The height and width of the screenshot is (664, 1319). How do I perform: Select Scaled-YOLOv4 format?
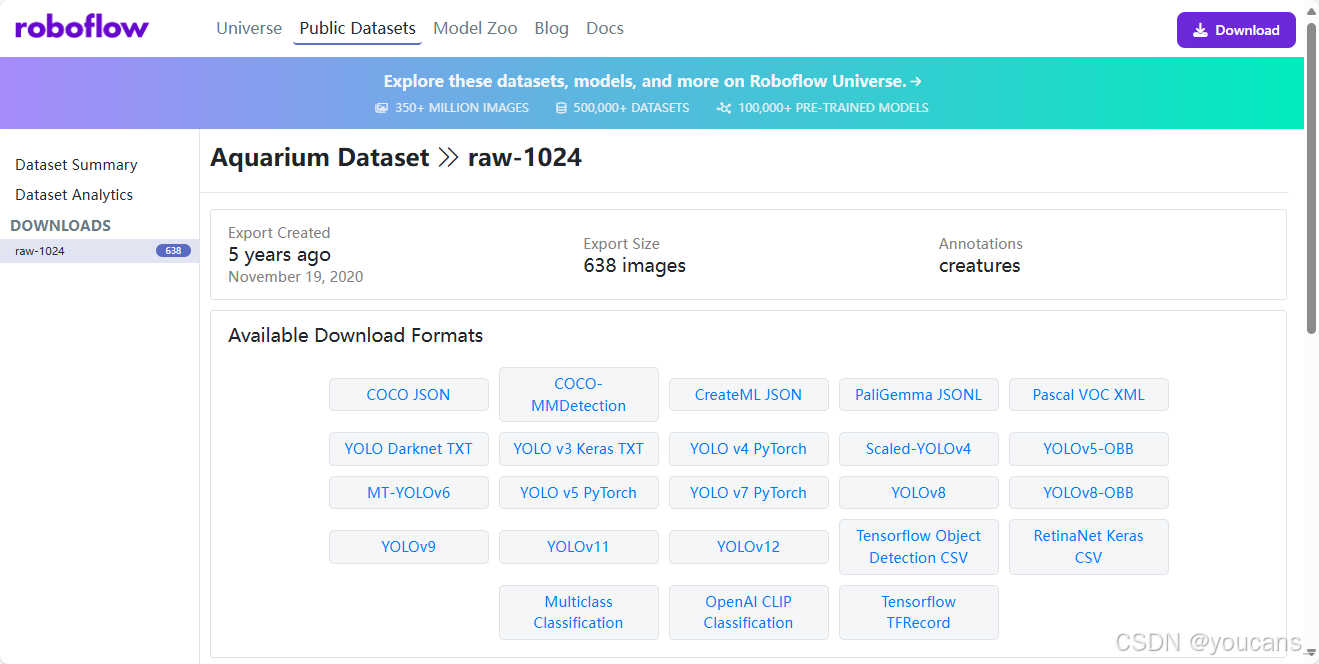point(919,449)
